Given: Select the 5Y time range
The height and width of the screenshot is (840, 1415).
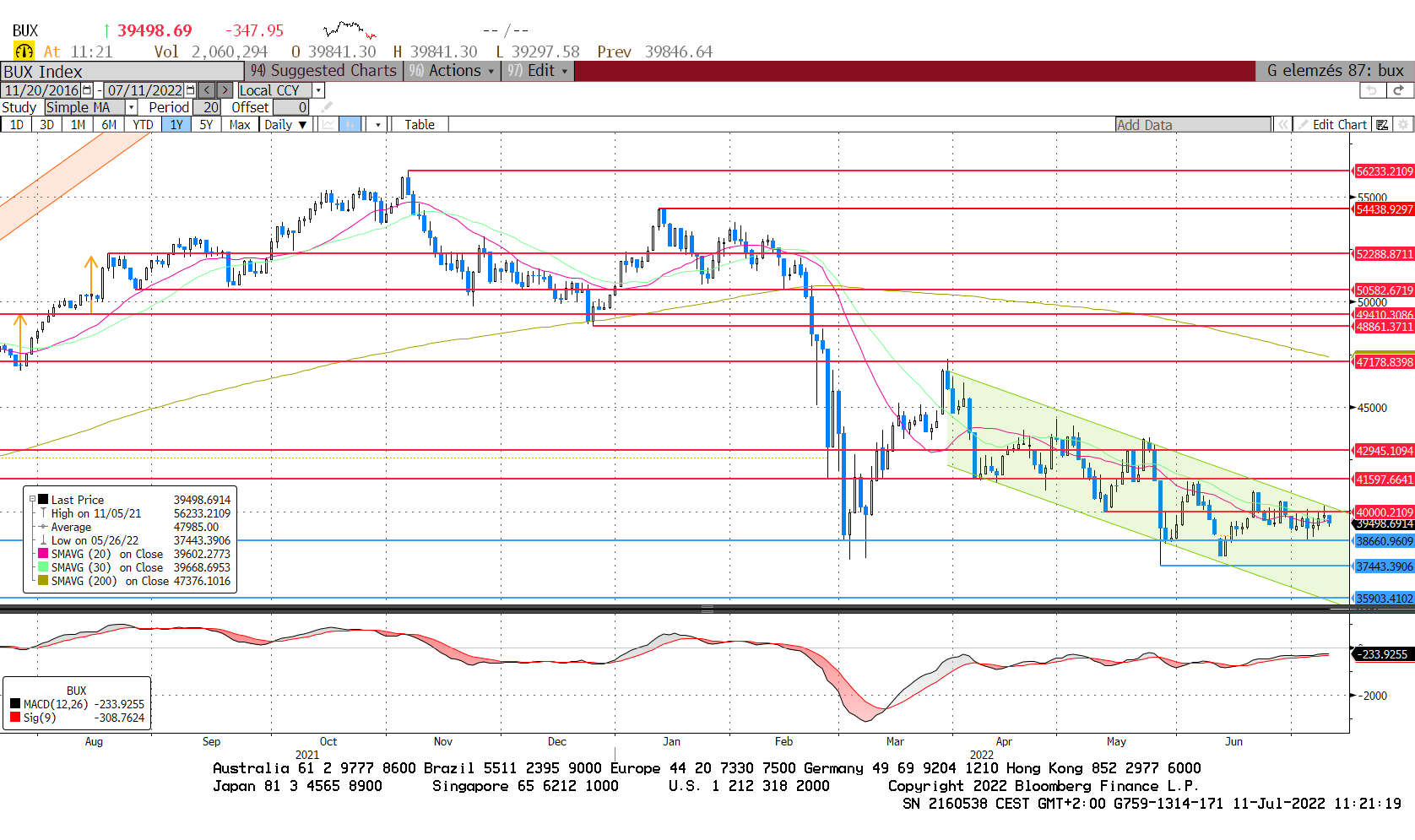Looking at the screenshot, I should (x=206, y=125).
